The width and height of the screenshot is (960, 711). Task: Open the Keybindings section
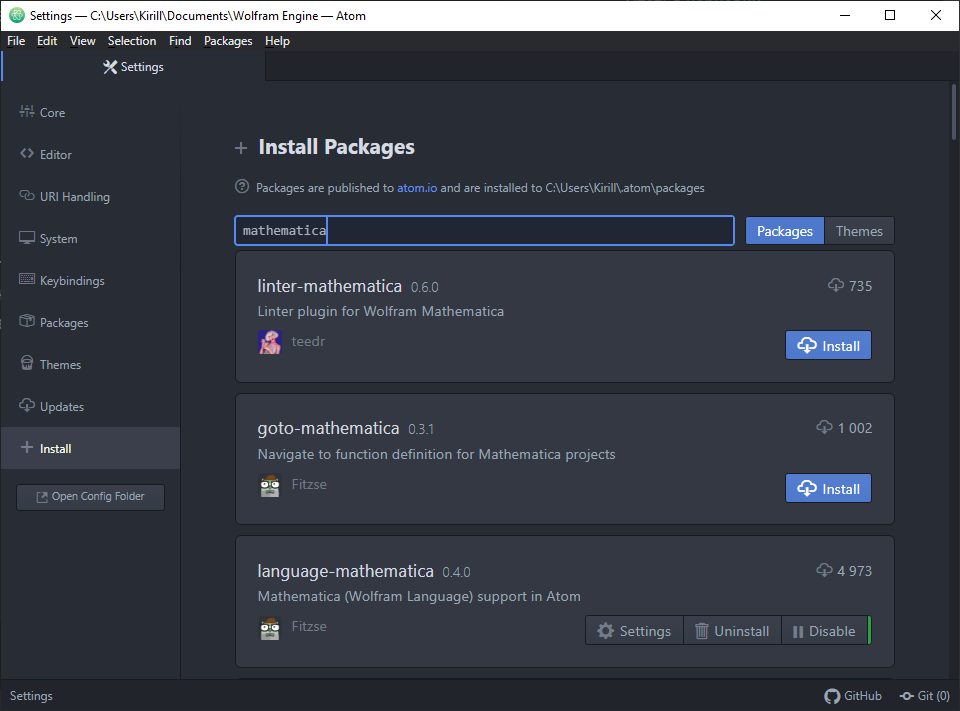pyautogui.click(x=91, y=280)
